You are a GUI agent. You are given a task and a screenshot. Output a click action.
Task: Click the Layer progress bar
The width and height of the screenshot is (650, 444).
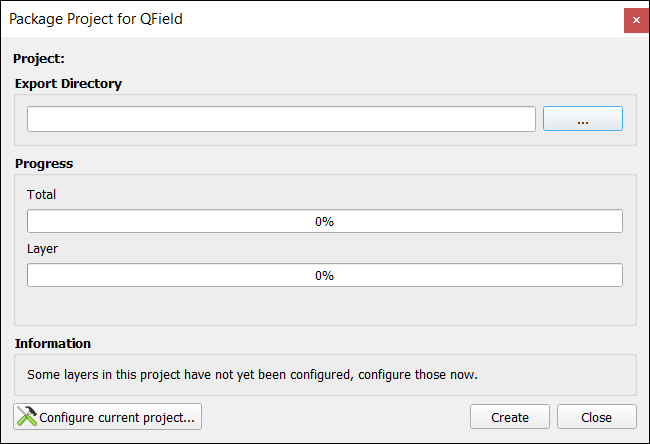click(x=325, y=275)
